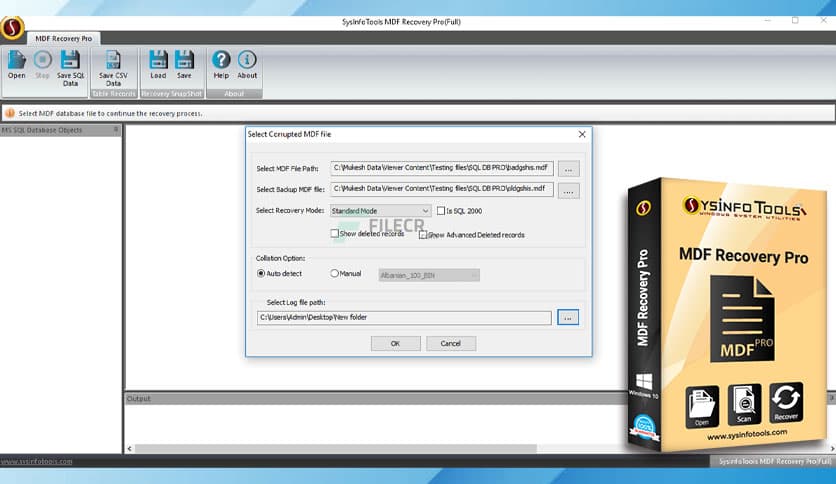Cancel the Select Corrupted MDF dialog

tap(451, 343)
